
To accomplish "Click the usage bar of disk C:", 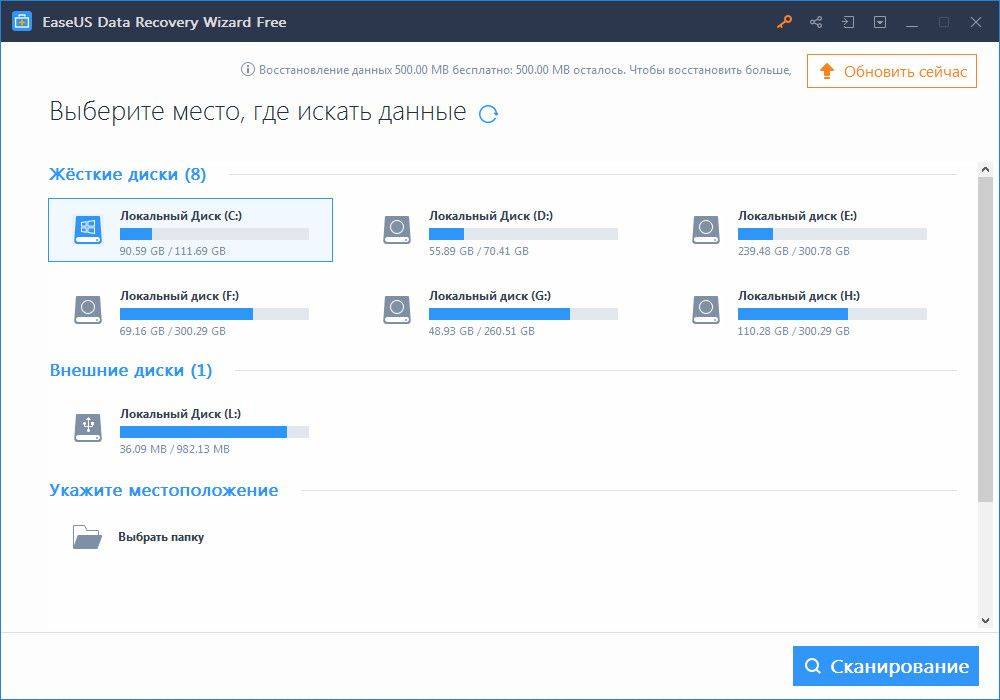I will pos(214,234).
